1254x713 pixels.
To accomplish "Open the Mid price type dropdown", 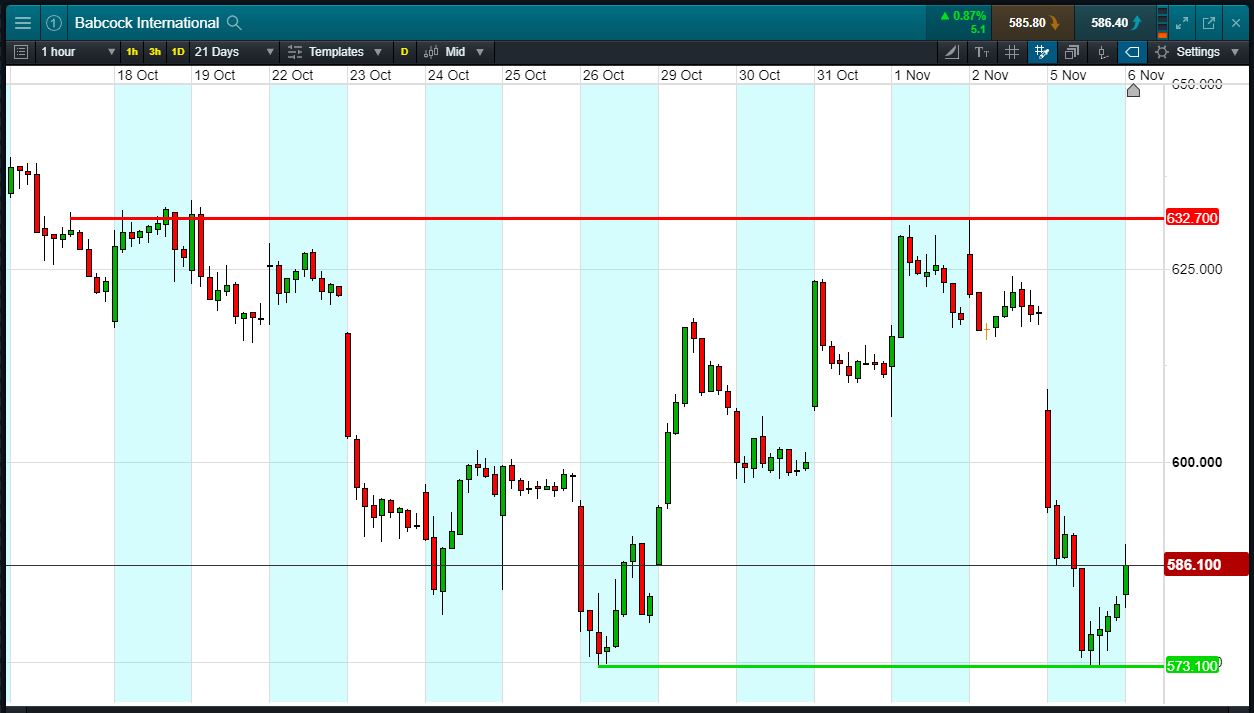I will 453,52.
